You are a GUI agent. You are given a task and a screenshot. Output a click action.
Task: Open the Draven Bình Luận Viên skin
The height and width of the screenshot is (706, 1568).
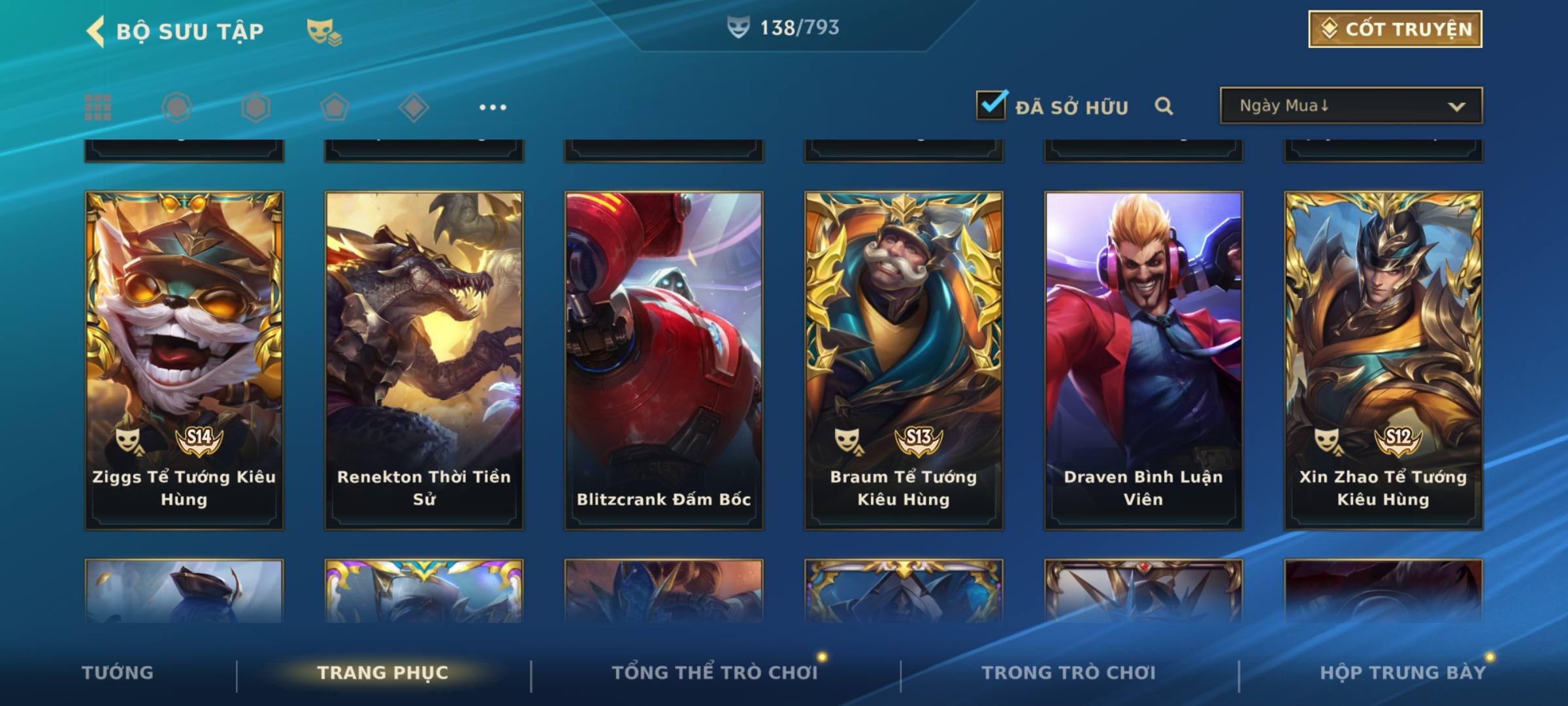pos(1143,360)
